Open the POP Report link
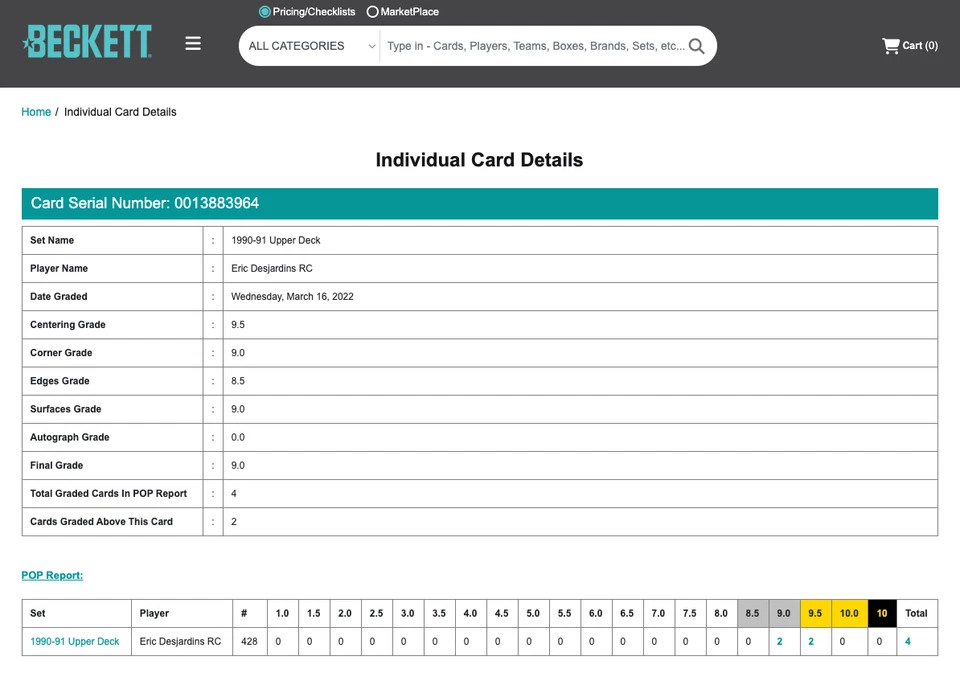The image size is (960, 681). (x=52, y=575)
